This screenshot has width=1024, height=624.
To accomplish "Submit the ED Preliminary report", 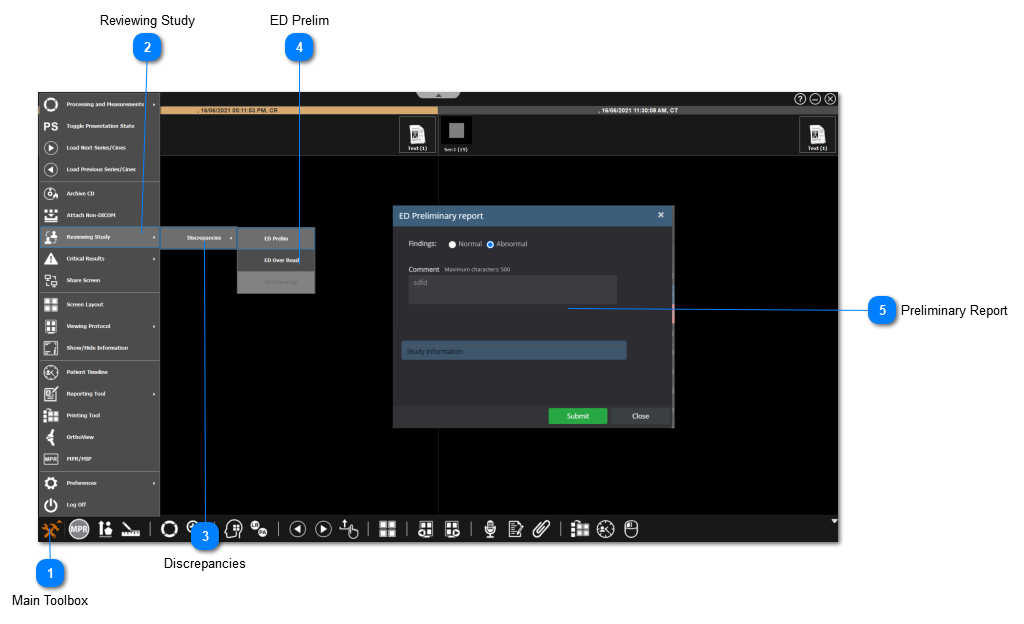I will point(577,416).
